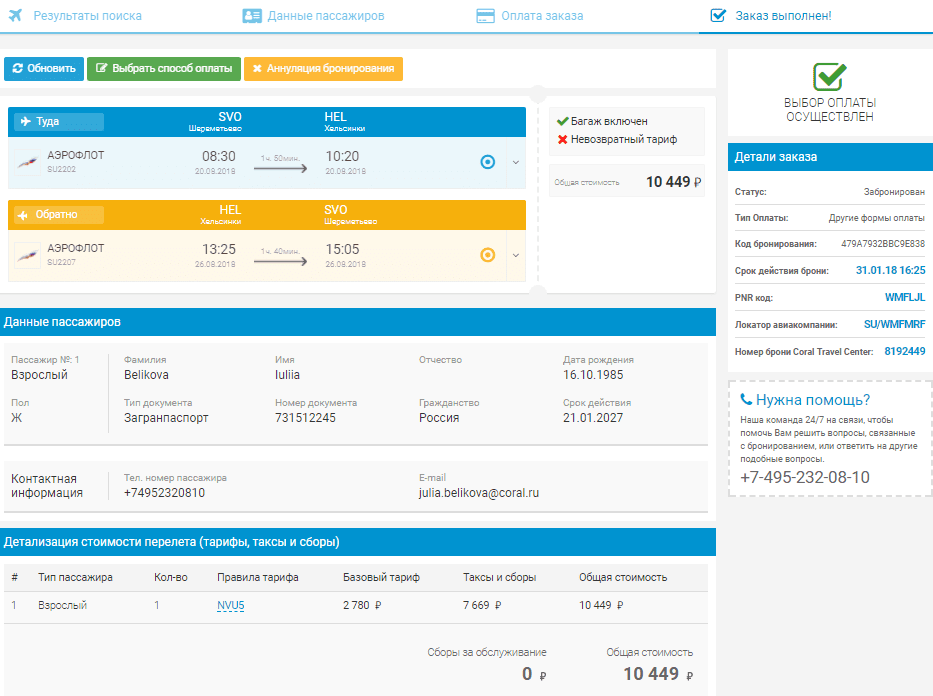Viewport: 933px width, 696px height.
Task: Click the passenger phone +74952320810
Action: pos(164,493)
